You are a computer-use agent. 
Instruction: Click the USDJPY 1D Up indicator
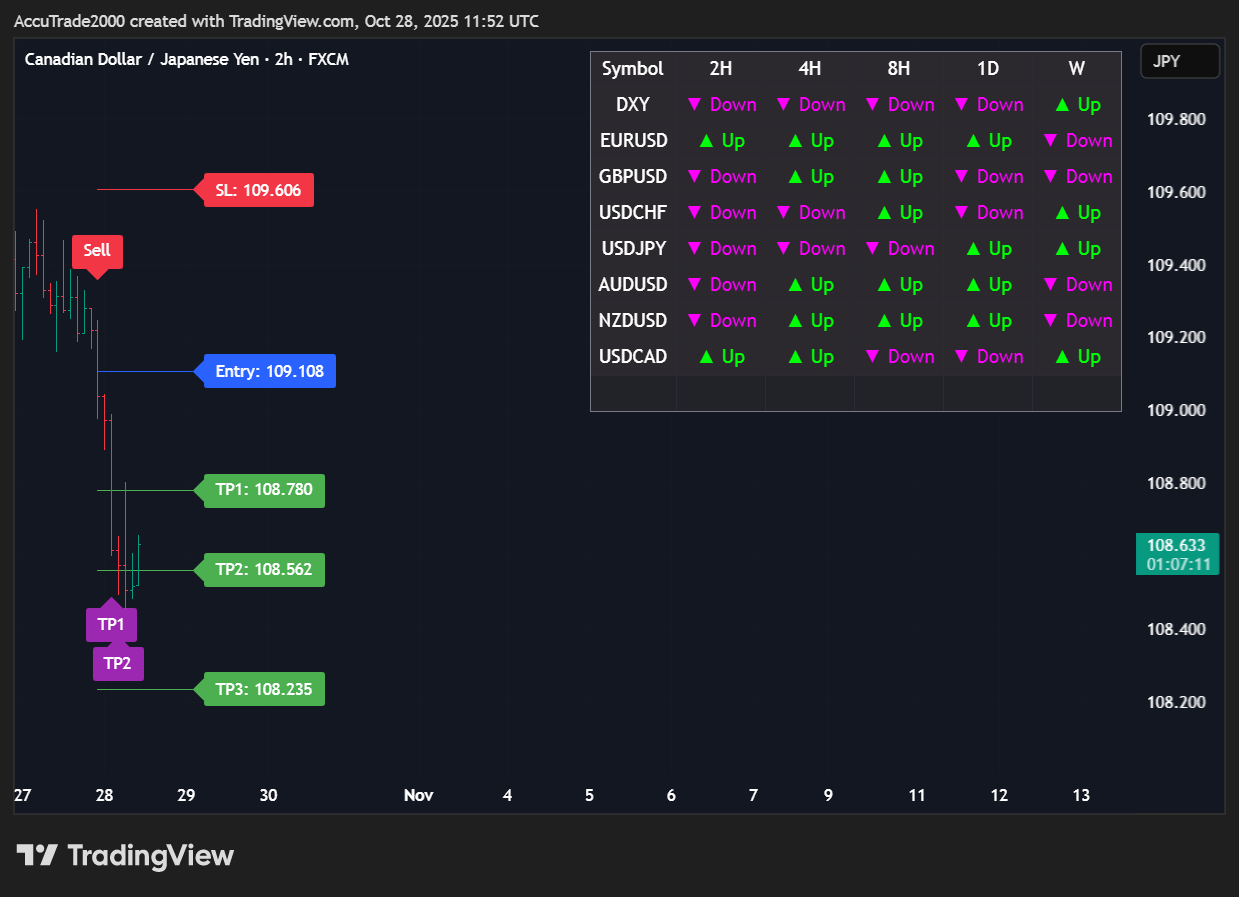[987, 249]
